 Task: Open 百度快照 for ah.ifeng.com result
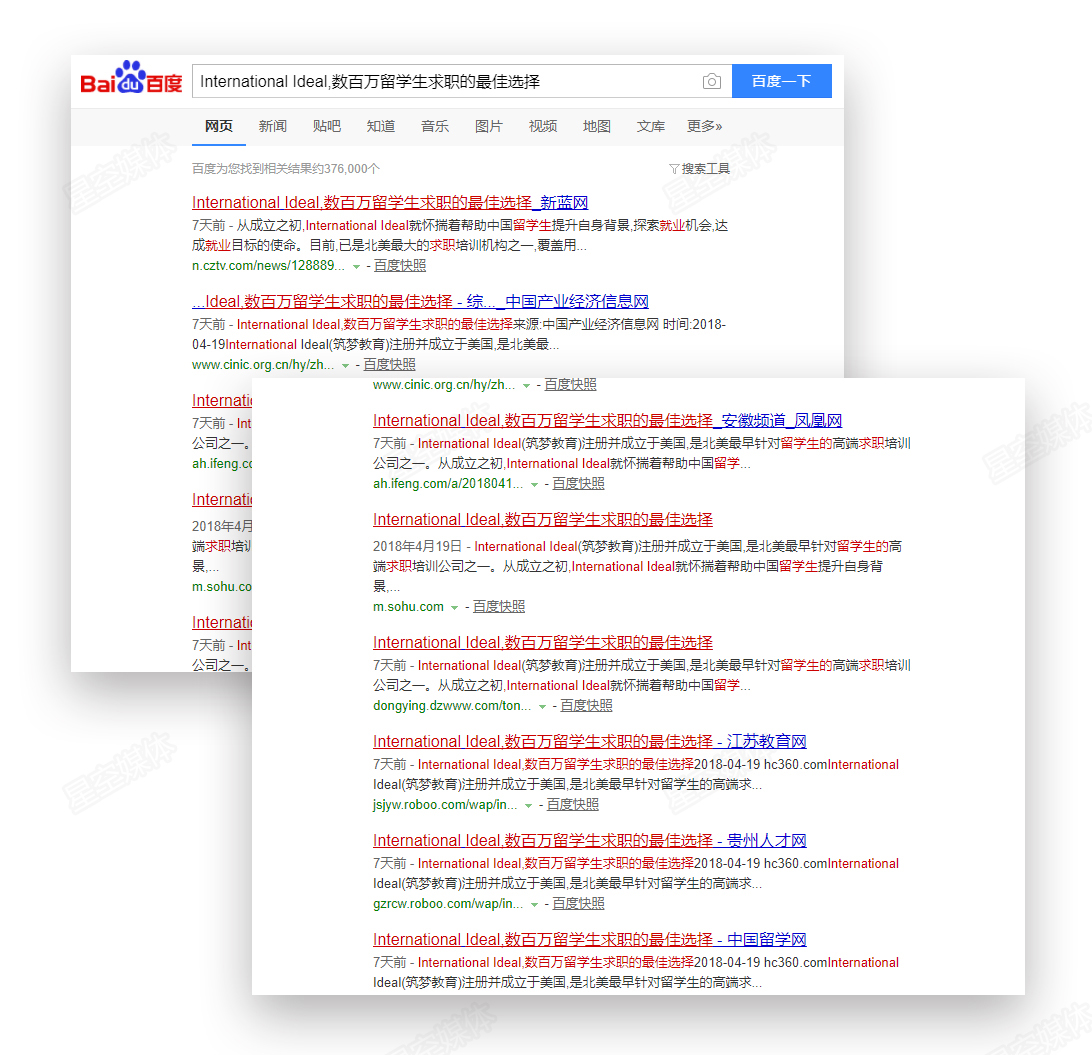pyautogui.click(x=579, y=484)
